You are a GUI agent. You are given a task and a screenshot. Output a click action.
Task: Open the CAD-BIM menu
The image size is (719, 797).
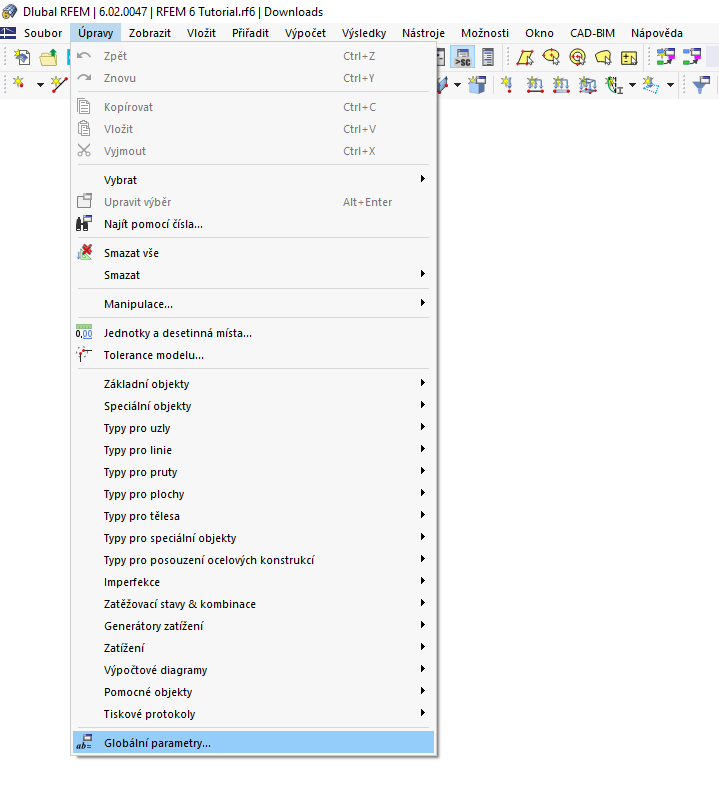pos(592,33)
